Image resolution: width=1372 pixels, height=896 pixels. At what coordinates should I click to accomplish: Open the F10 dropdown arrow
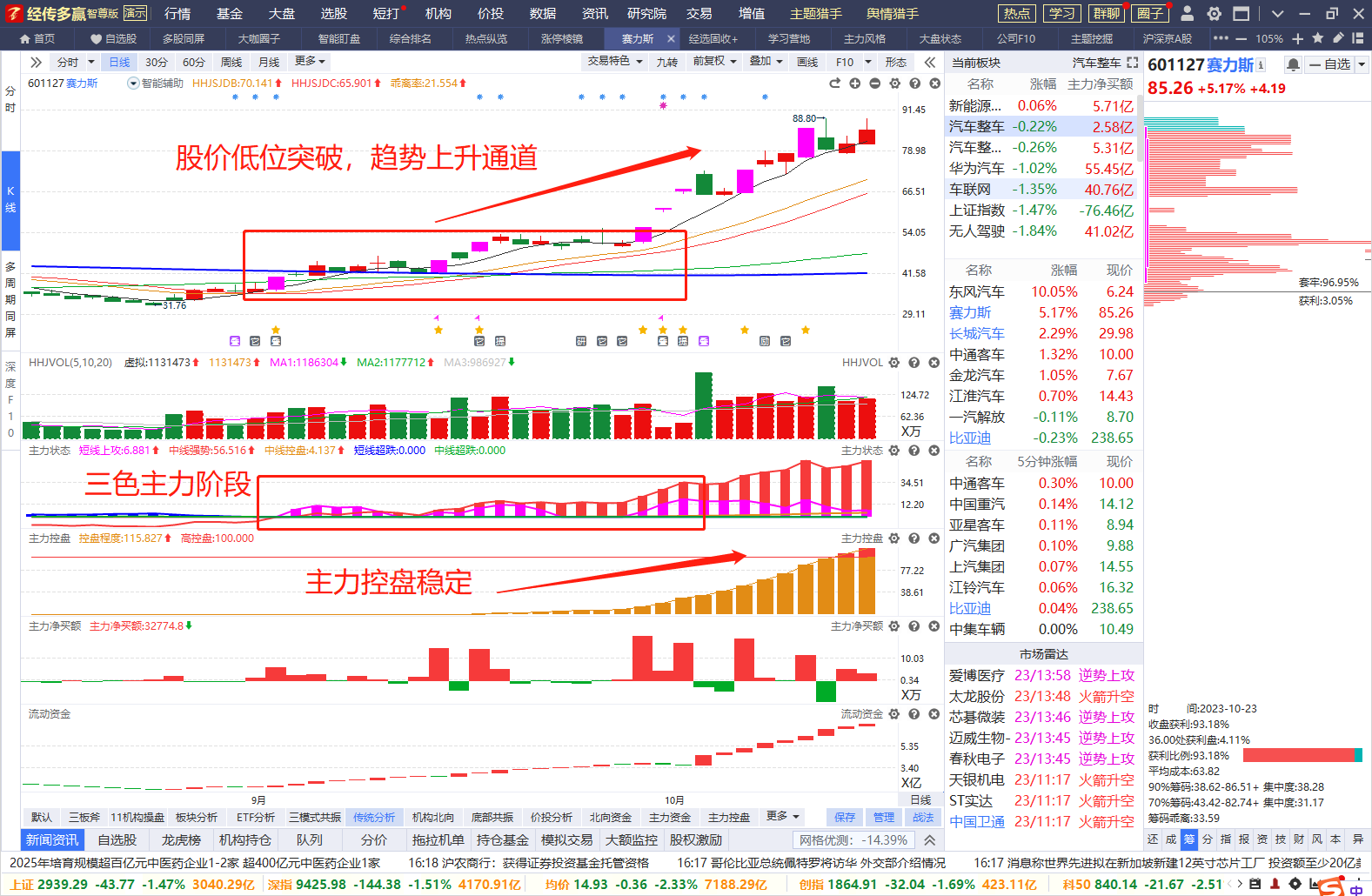pyautogui.click(x=867, y=62)
